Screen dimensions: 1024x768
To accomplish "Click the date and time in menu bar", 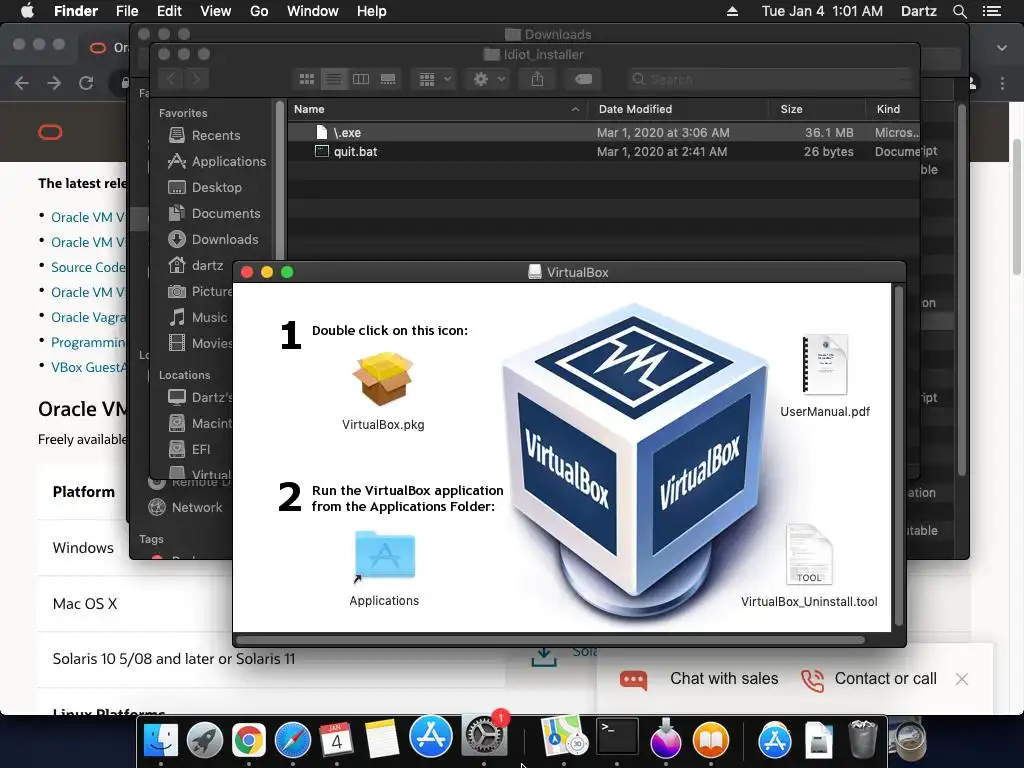I will click(822, 11).
